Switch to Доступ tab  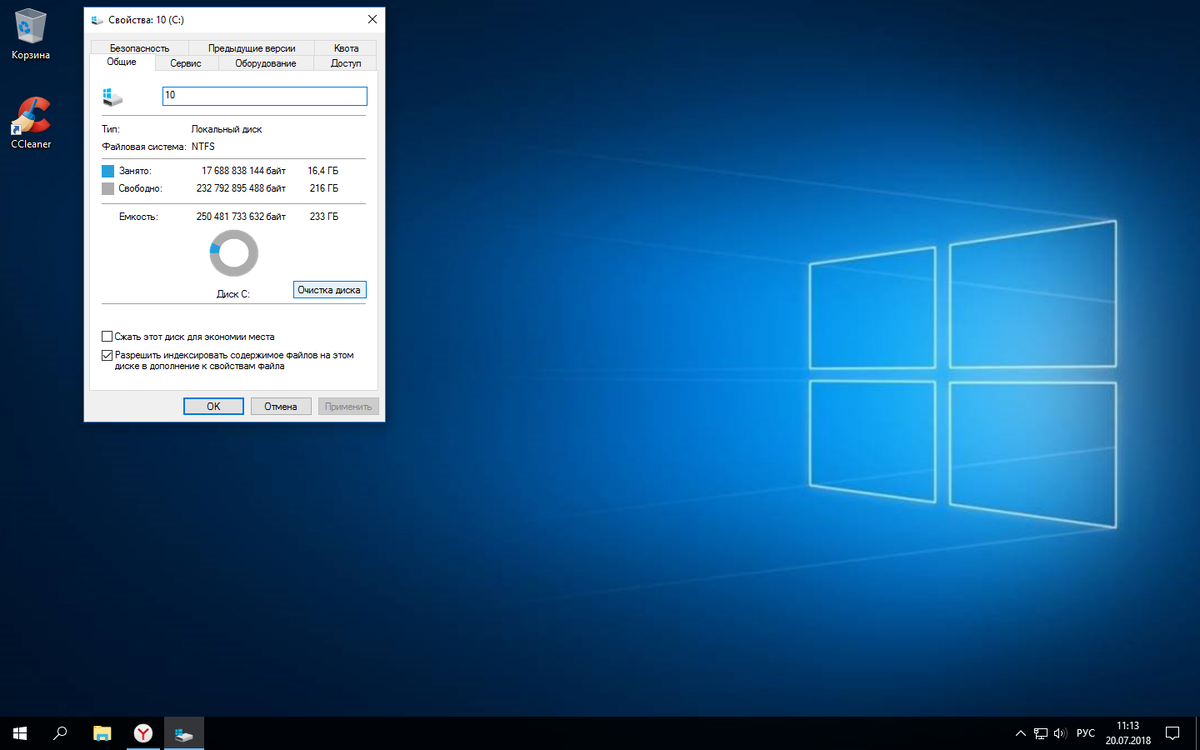[x=346, y=63]
